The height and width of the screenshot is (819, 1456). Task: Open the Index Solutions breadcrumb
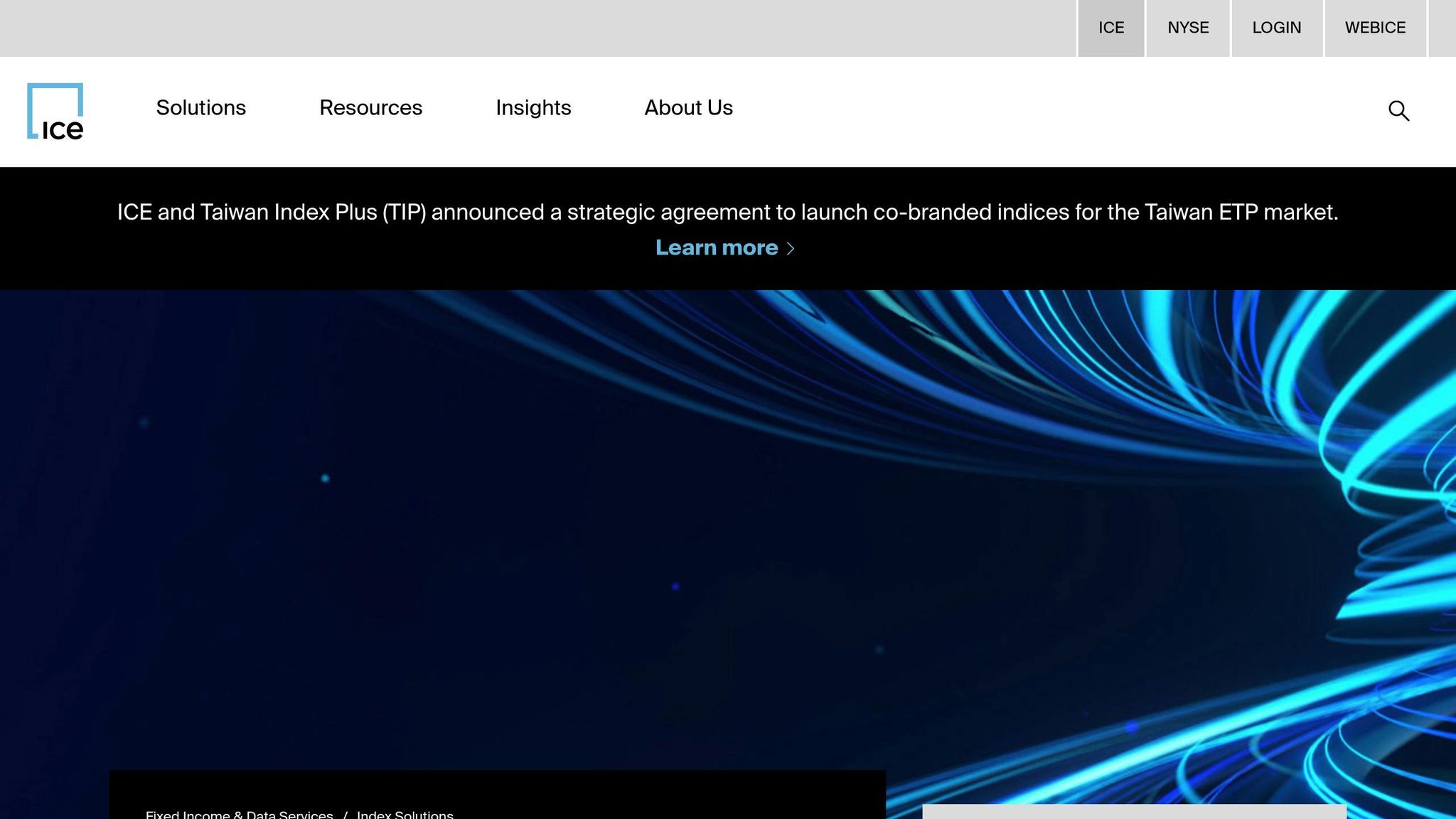click(x=405, y=815)
